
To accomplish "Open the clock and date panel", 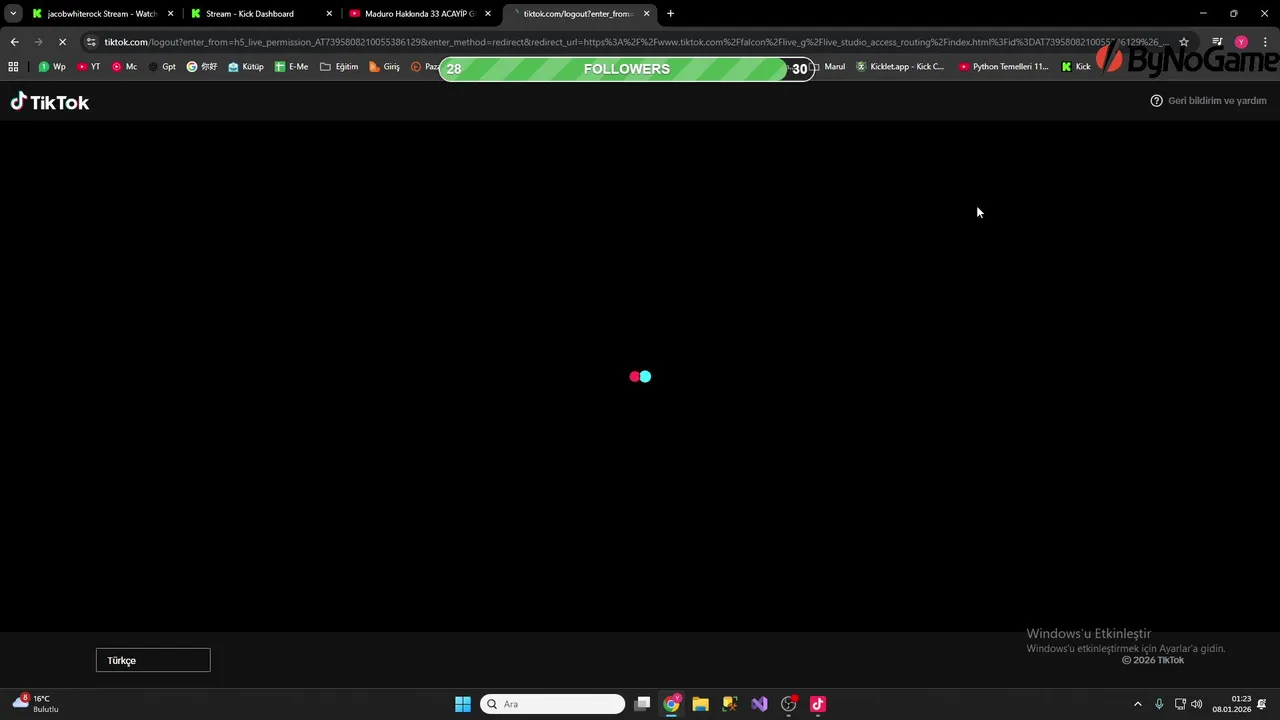I will (x=1232, y=704).
